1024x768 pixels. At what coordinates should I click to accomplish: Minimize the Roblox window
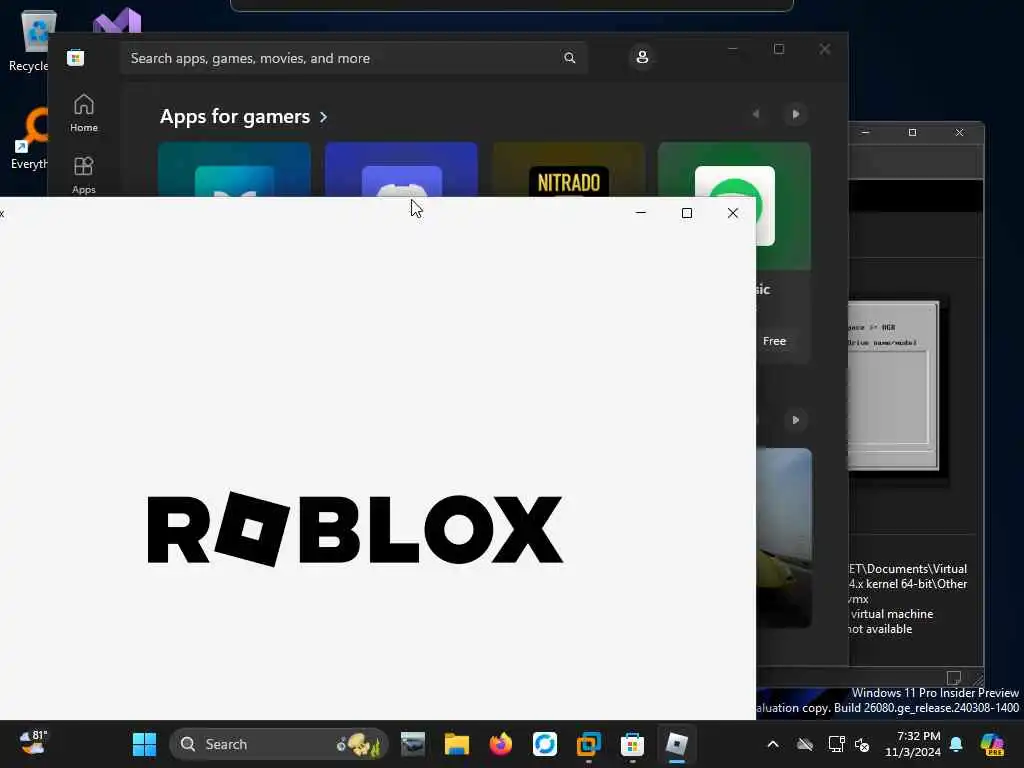pos(641,213)
